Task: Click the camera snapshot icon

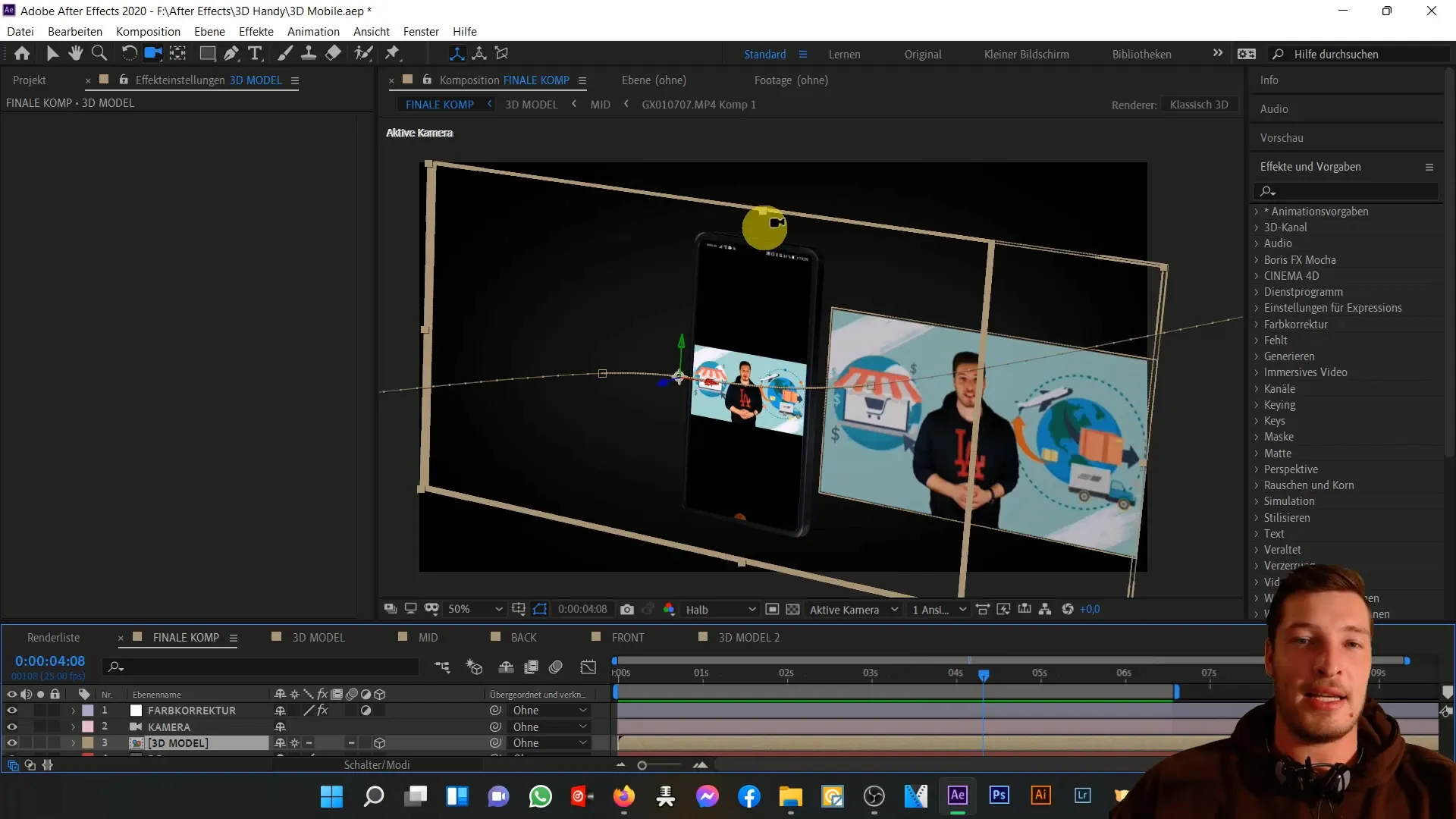Action: click(x=628, y=609)
